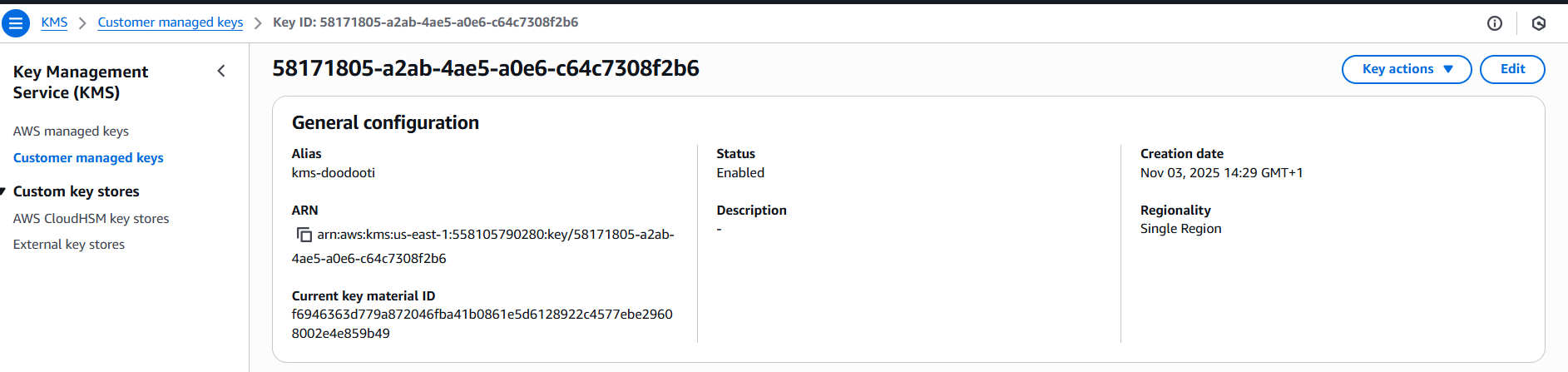Click the ARN text value
This screenshot has height=372, width=1568.
(495, 235)
